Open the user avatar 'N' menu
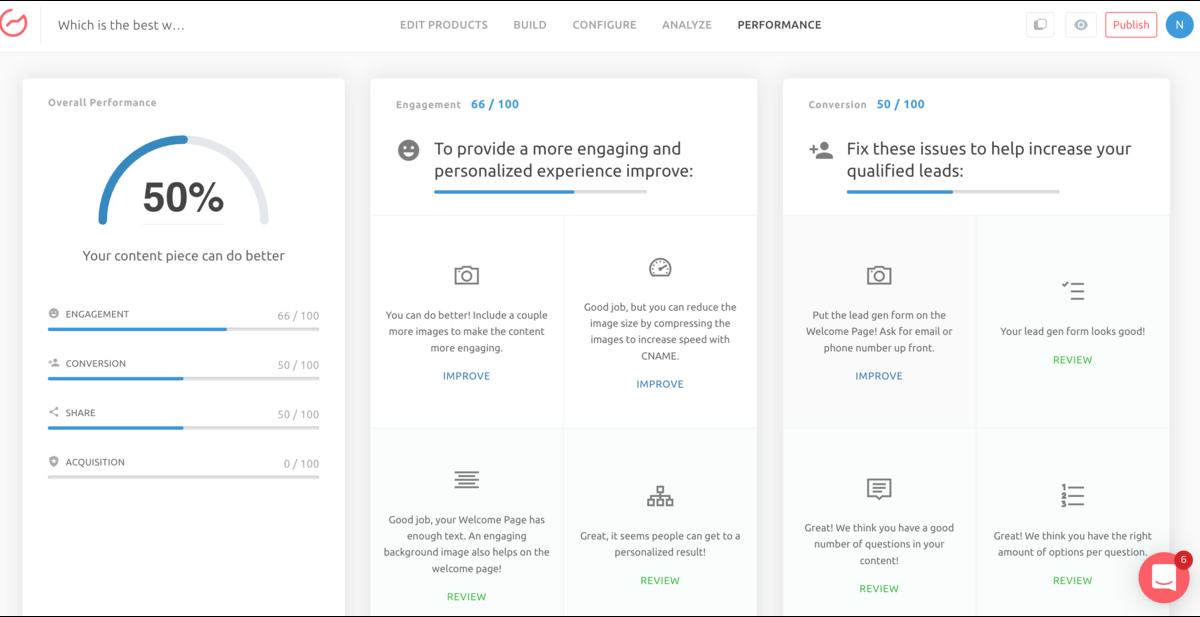Screen dimensions: 1200x617 pyautogui.click(x=1179, y=25)
